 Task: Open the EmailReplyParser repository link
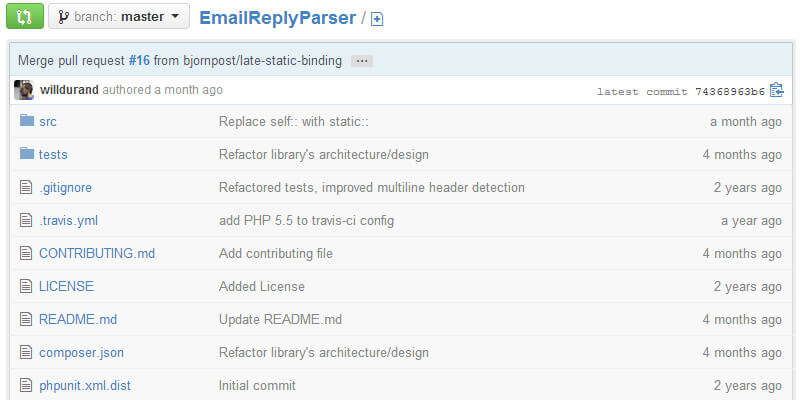pyautogui.click(x=277, y=16)
